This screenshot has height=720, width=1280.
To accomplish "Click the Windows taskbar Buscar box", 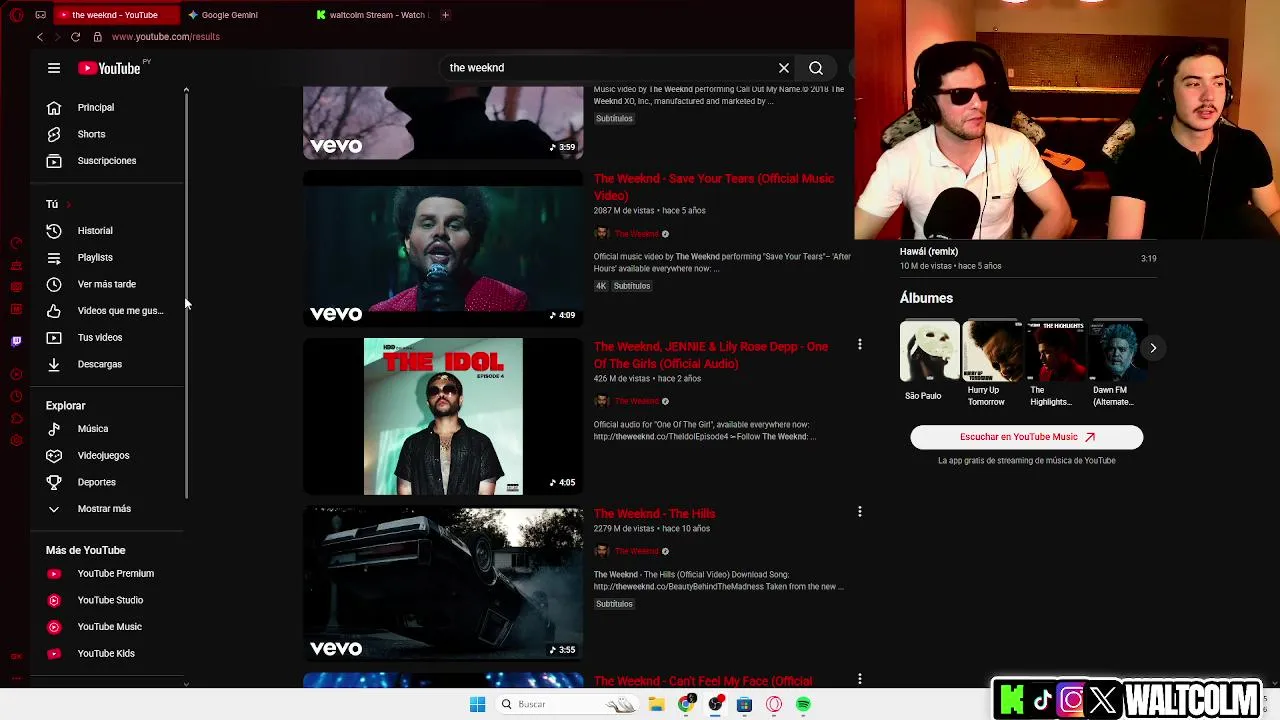I will [566, 704].
